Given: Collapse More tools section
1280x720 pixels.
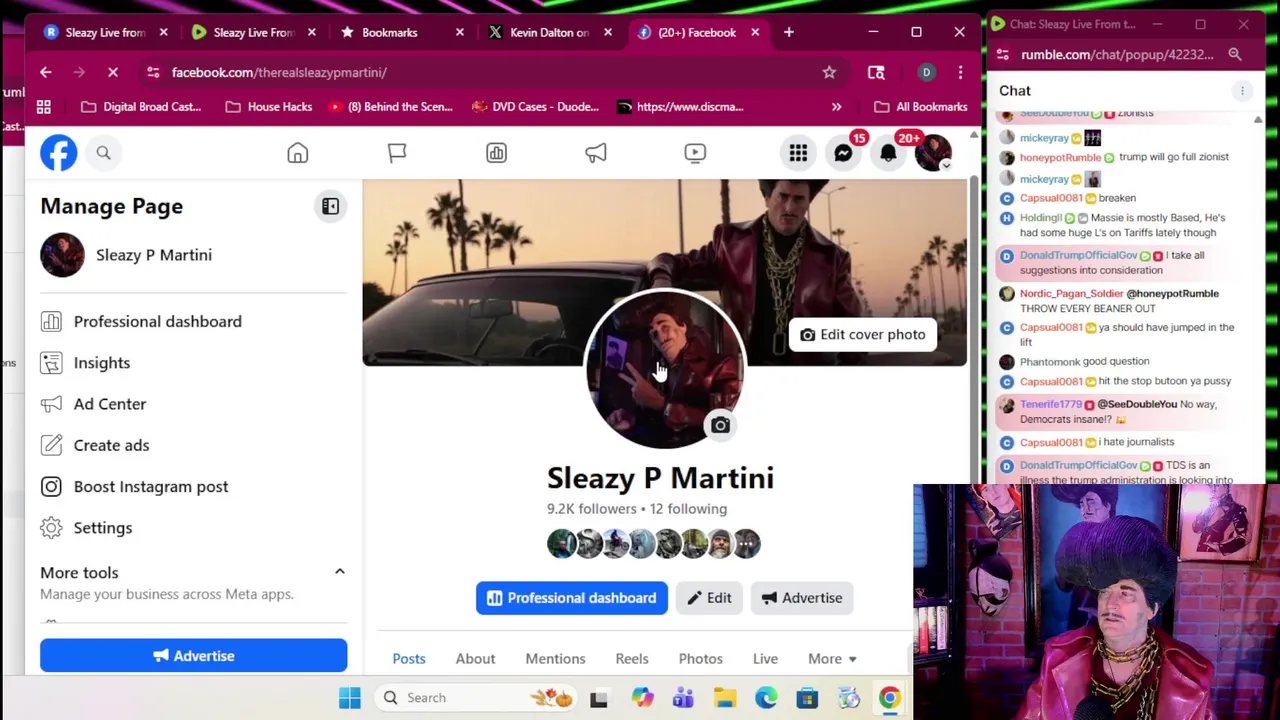Looking at the screenshot, I should pos(339,571).
